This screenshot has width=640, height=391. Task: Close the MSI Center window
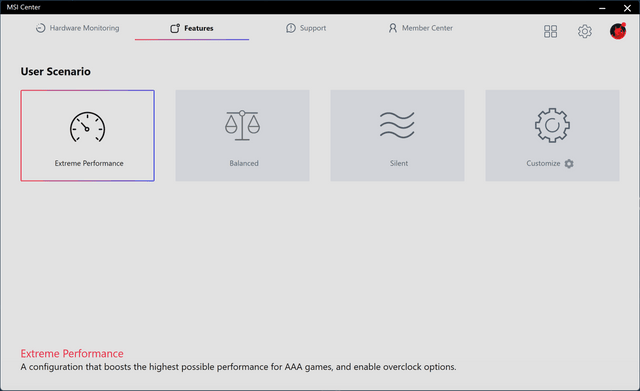(x=627, y=8)
